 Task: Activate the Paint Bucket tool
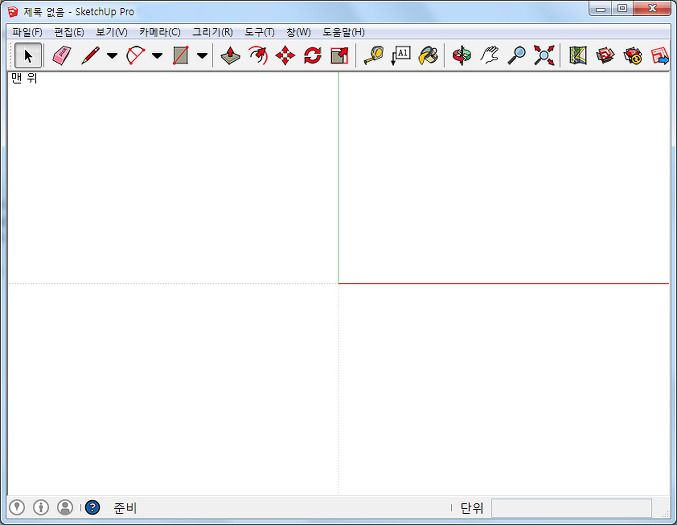click(x=428, y=56)
